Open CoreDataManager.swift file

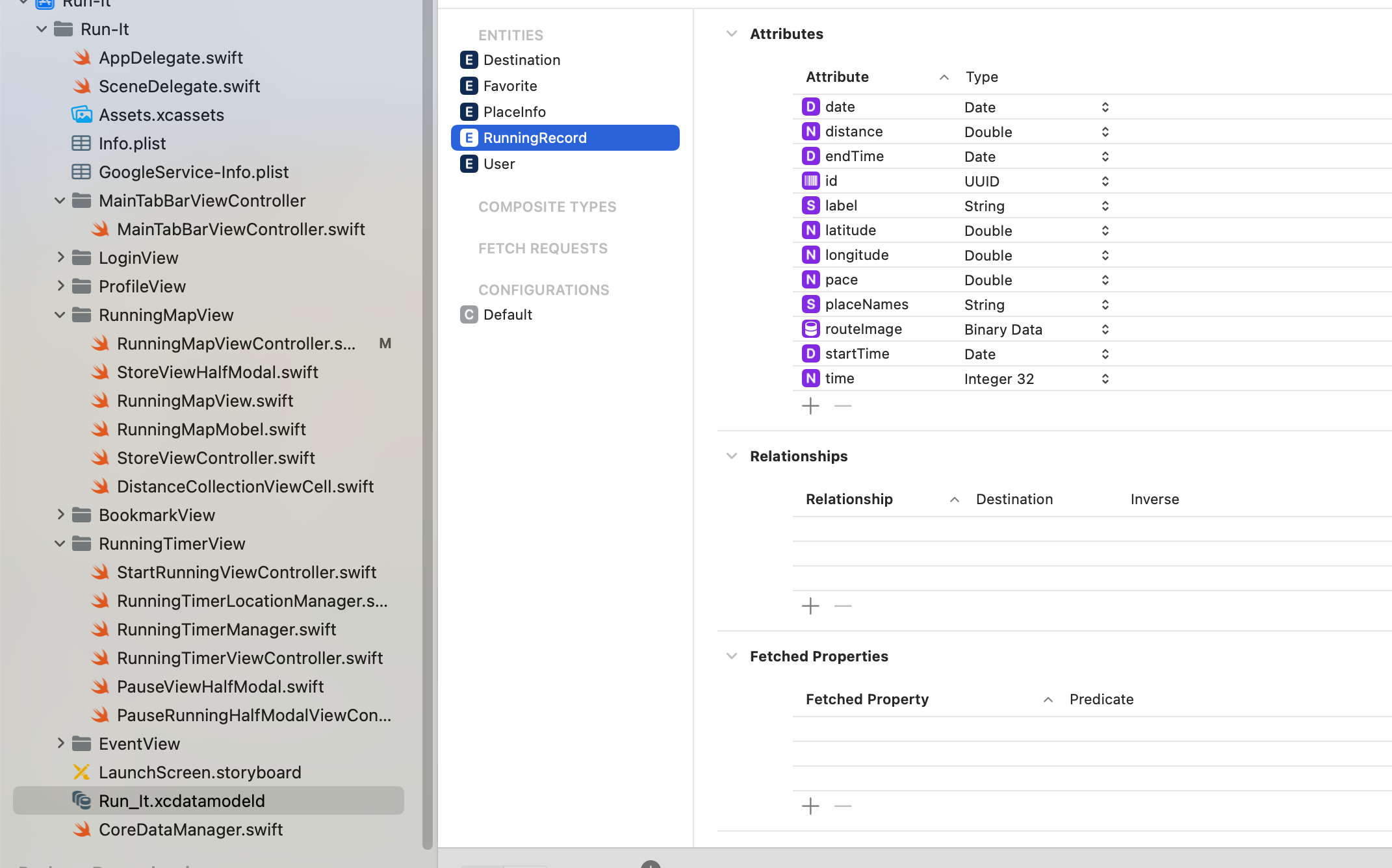[190, 830]
